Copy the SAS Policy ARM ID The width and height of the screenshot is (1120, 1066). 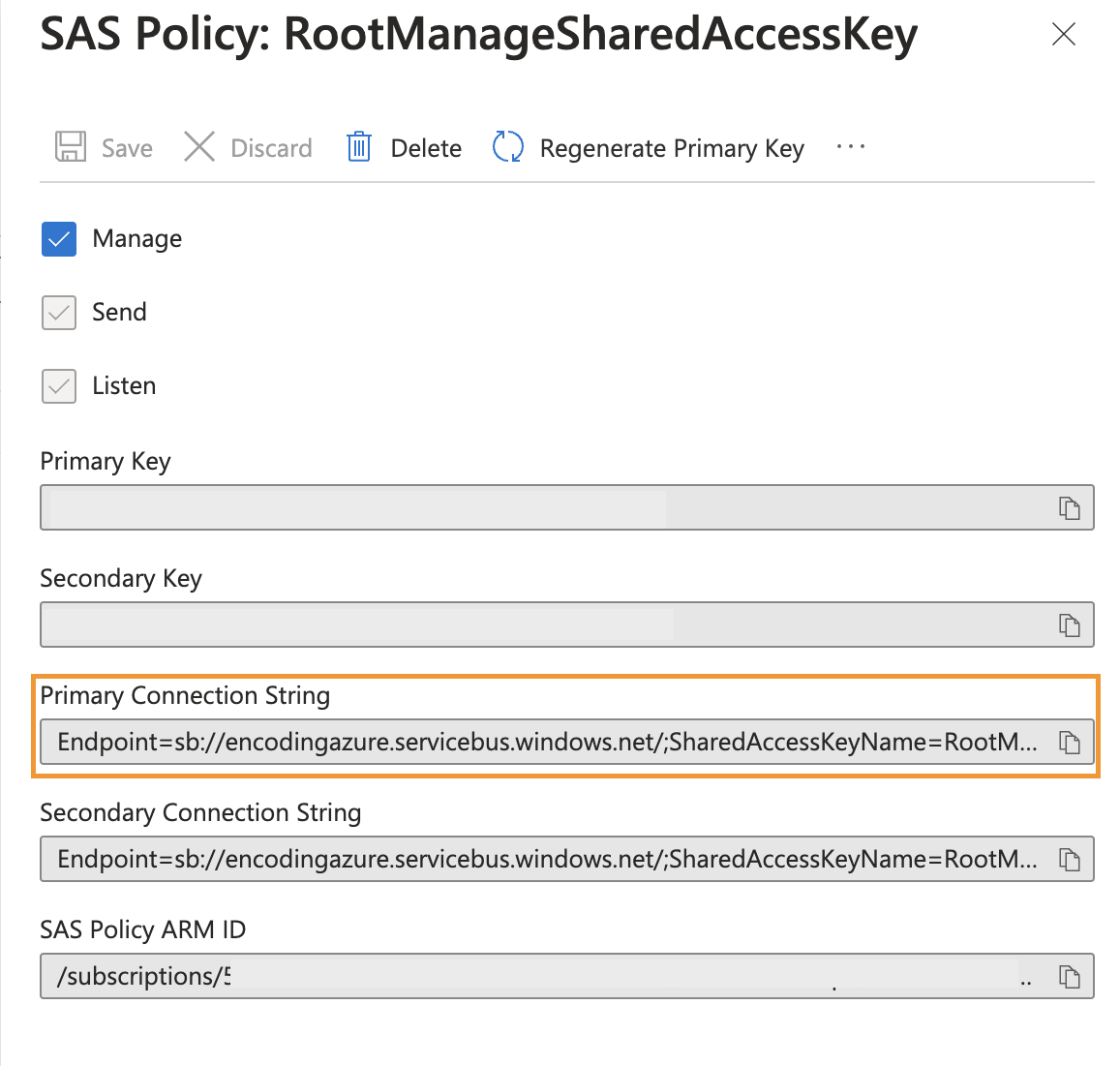(1071, 976)
